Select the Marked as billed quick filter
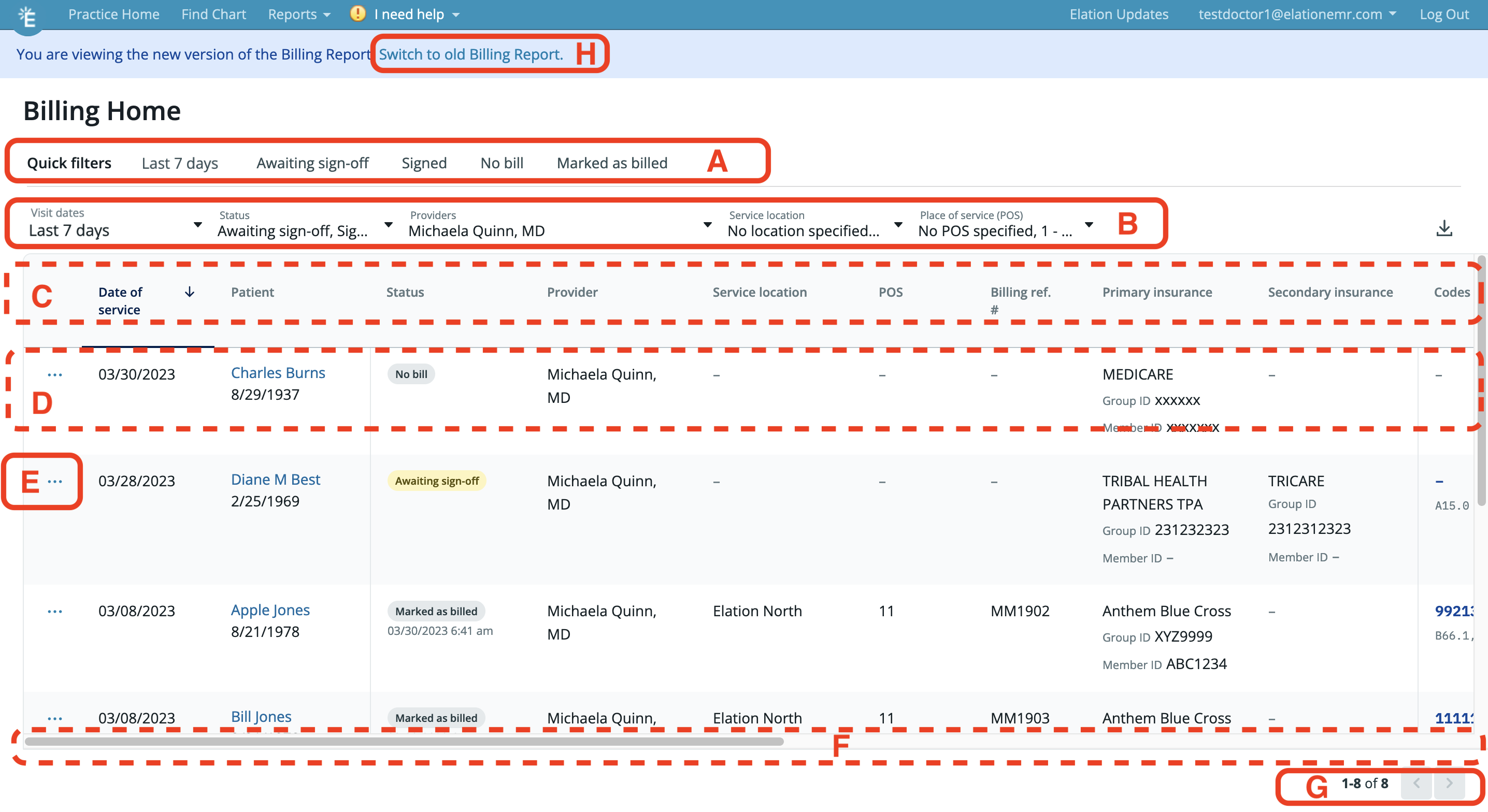Viewport: 1488px width, 812px height. point(612,162)
